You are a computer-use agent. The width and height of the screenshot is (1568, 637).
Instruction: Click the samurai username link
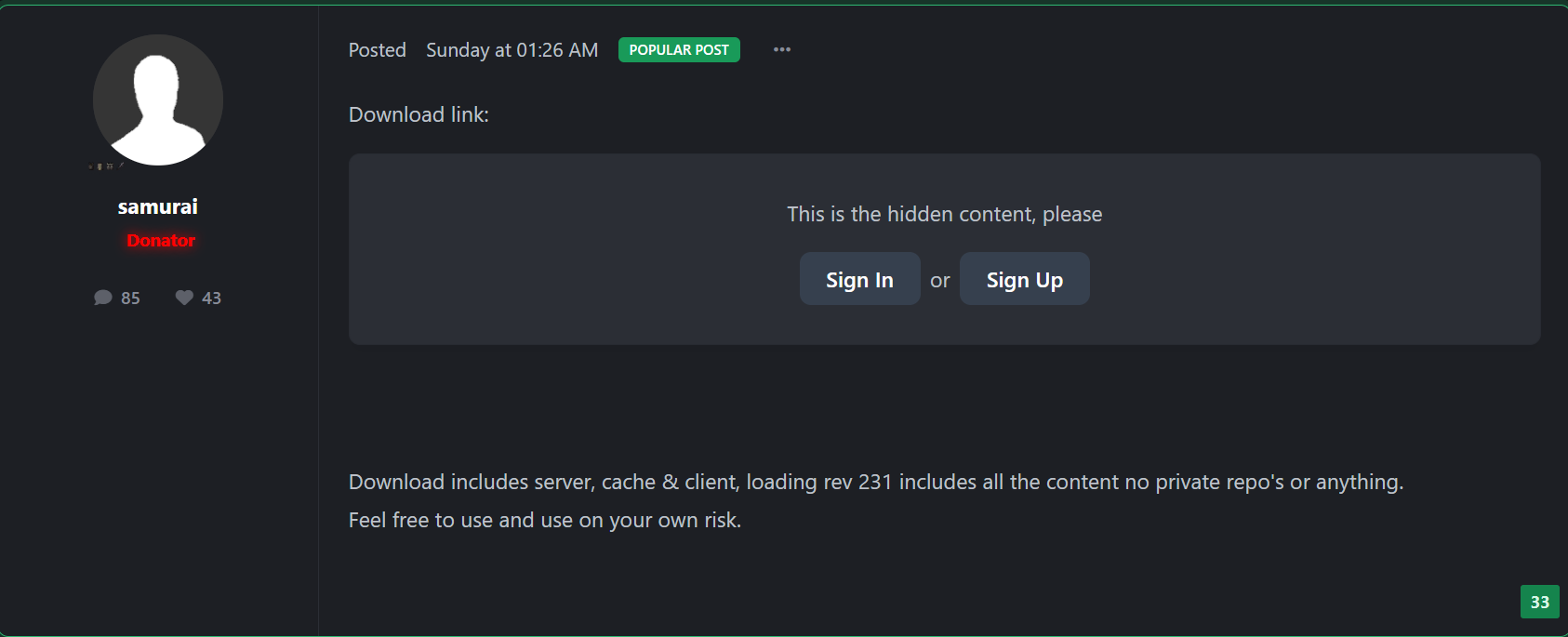pos(158,206)
